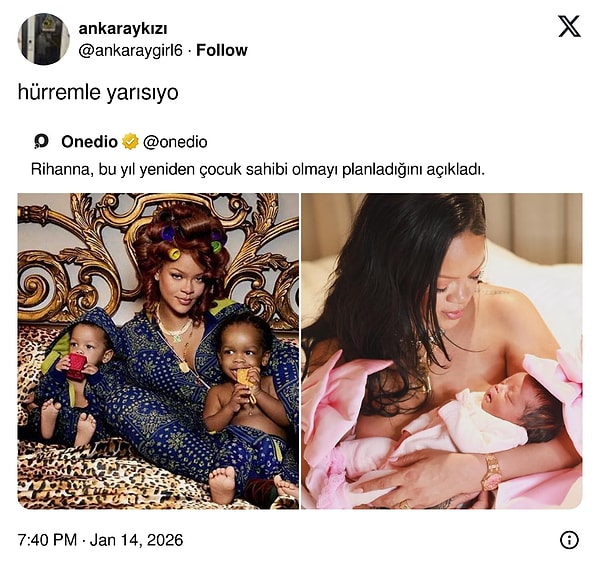The height and width of the screenshot is (570, 600).
Task: Open the Onedio display name
Action: point(89,142)
